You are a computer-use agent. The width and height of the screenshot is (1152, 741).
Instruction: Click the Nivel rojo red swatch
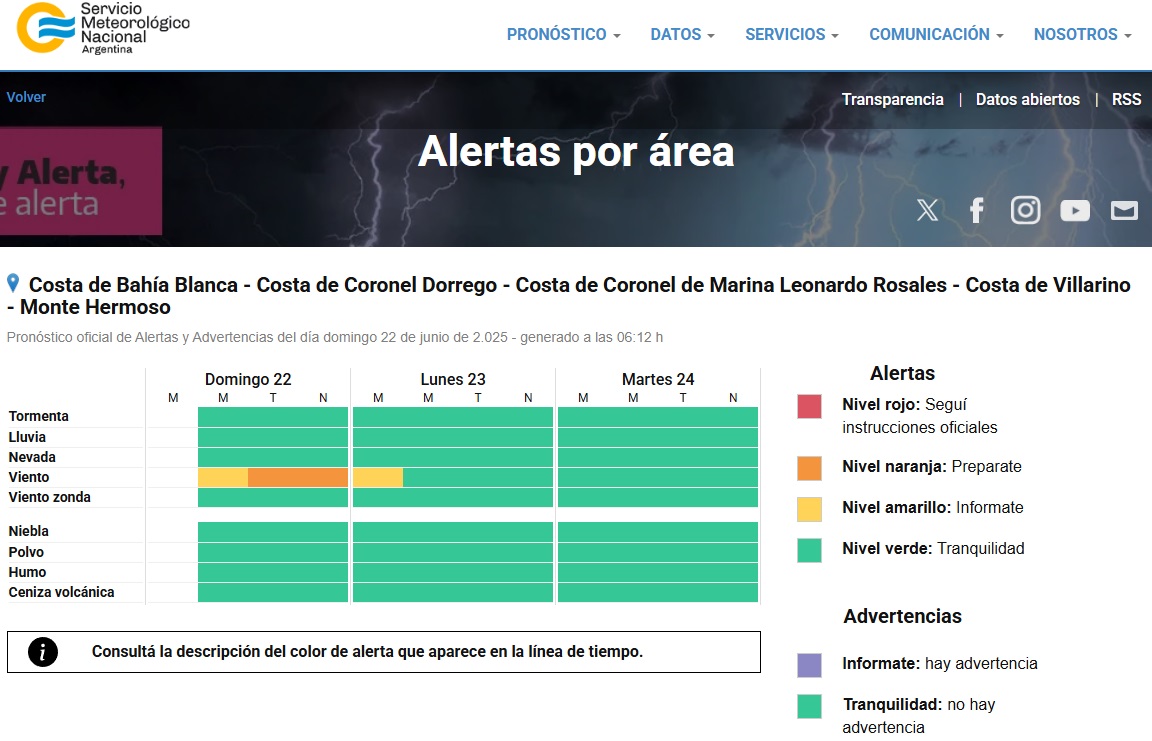tap(810, 406)
